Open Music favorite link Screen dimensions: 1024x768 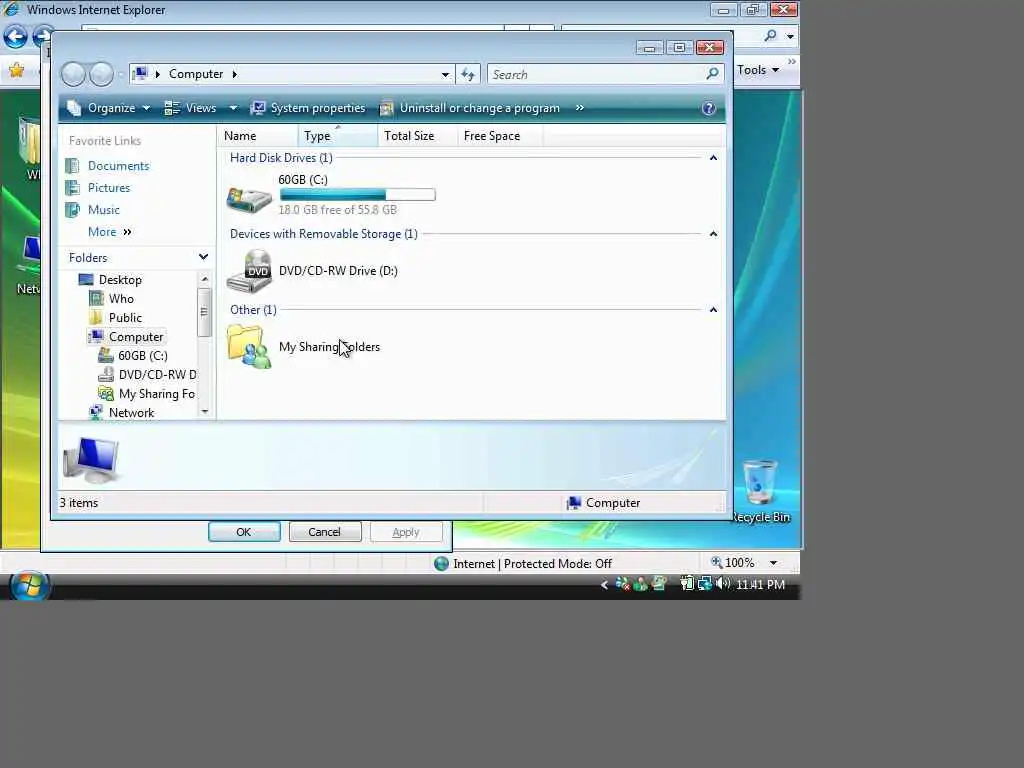click(103, 210)
